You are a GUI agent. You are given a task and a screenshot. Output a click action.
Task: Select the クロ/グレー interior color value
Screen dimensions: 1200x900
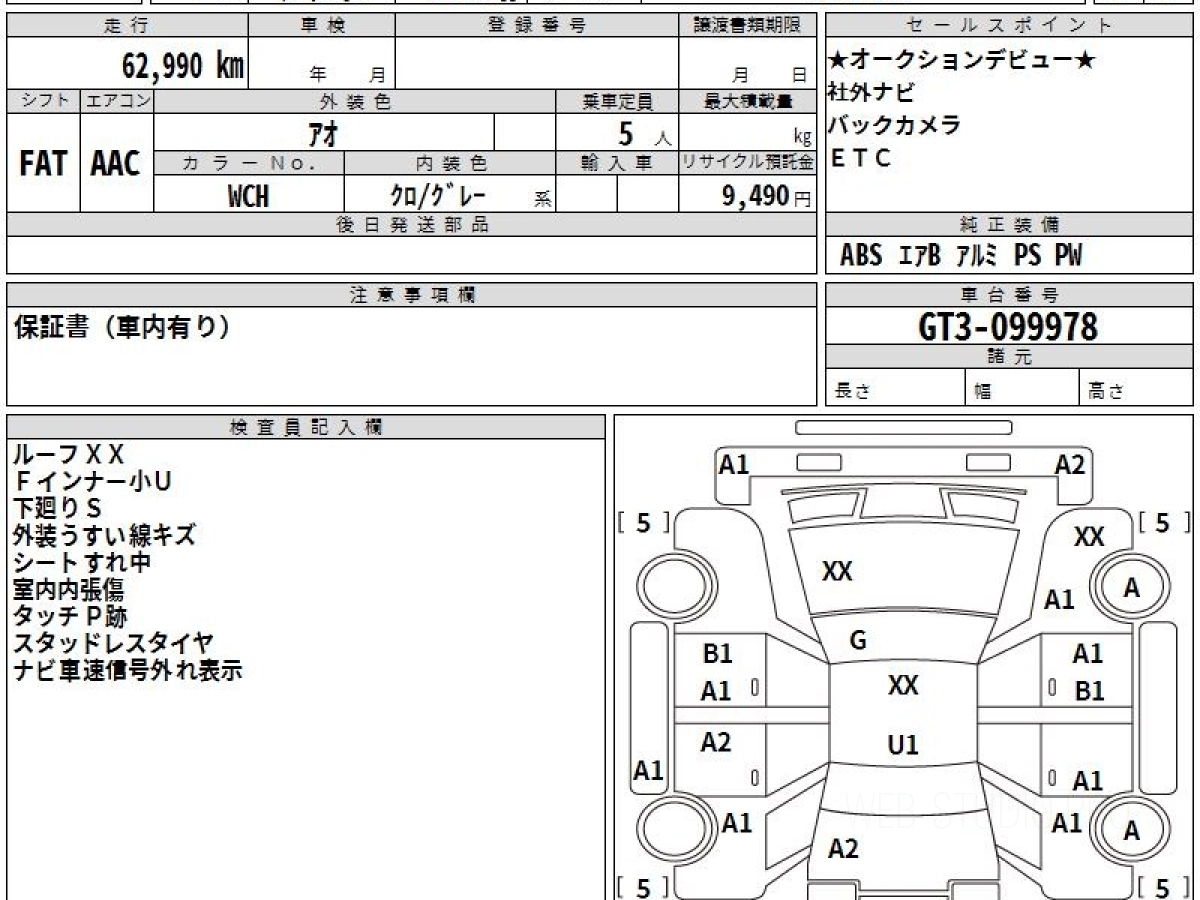(438, 195)
